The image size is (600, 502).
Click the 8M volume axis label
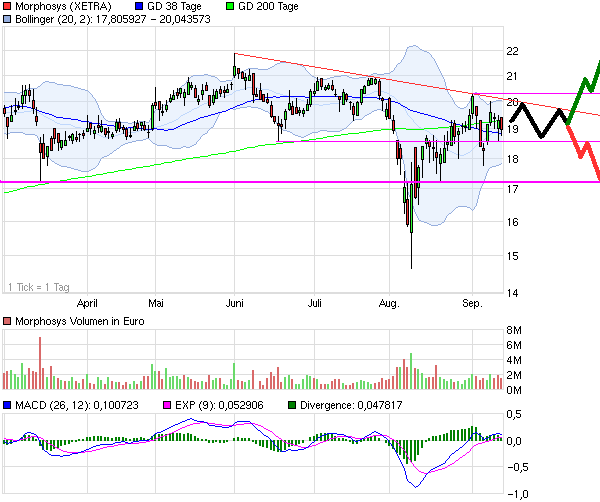click(x=514, y=330)
